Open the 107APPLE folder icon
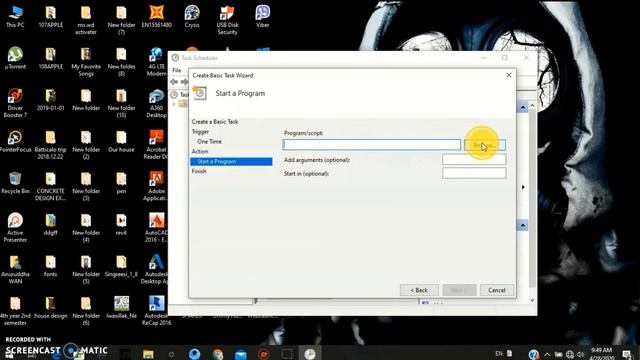The width and height of the screenshot is (640, 360). (51, 16)
